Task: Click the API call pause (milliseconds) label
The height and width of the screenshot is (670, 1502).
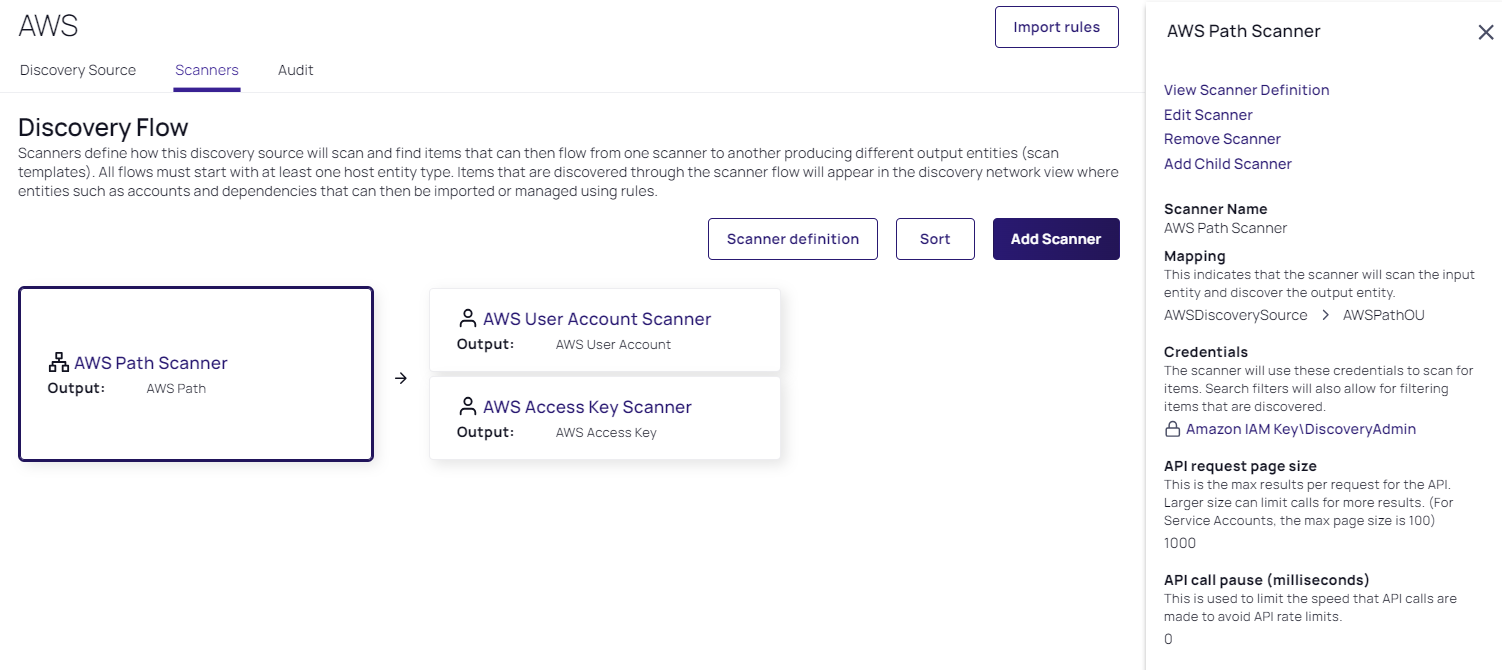Action: click(x=1266, y=580)
